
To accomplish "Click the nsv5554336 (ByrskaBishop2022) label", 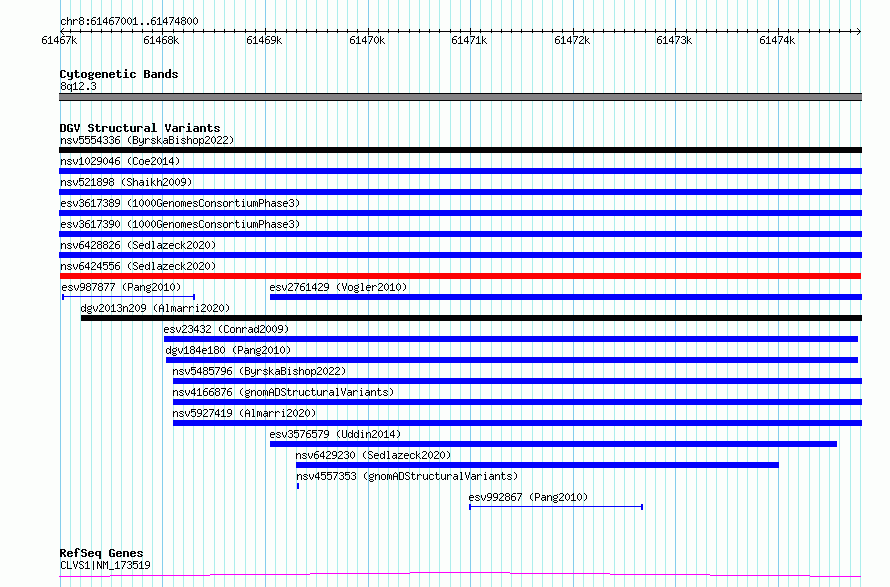I will tap(147, 140).
